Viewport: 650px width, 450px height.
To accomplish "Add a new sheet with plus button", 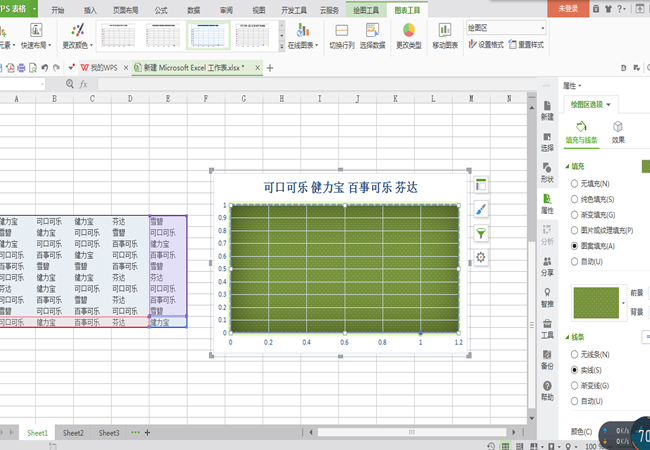I will [147, 433].
